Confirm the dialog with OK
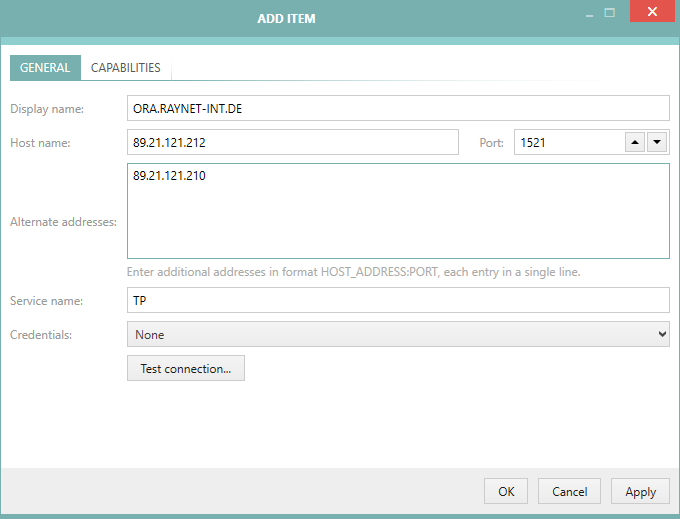Viewport: 680px width, 519px height. pyautogui.click(x=506, y=491)
